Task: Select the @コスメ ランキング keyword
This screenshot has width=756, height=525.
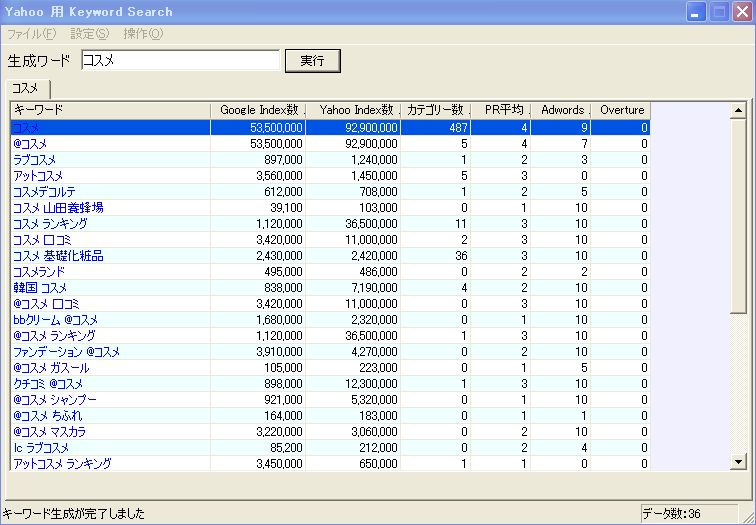Action: (54, 336)
